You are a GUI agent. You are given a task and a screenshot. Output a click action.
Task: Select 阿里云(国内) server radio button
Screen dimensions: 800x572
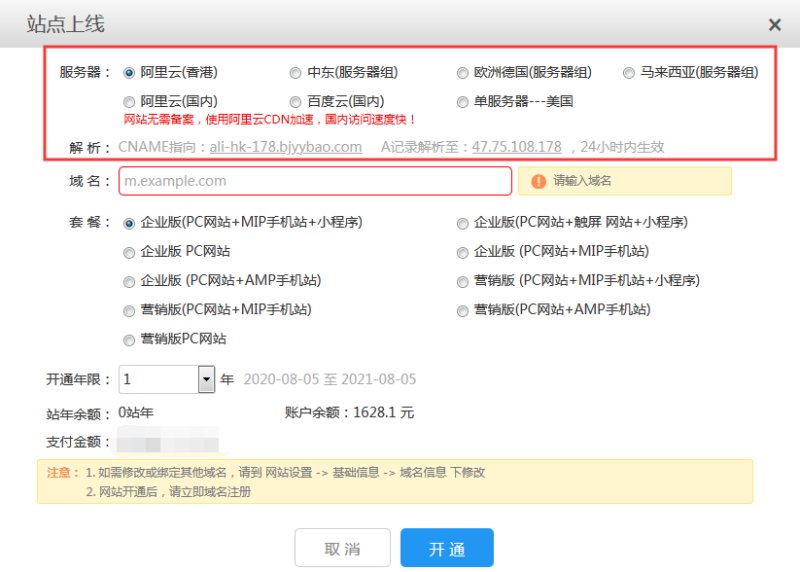coord(129,102)
